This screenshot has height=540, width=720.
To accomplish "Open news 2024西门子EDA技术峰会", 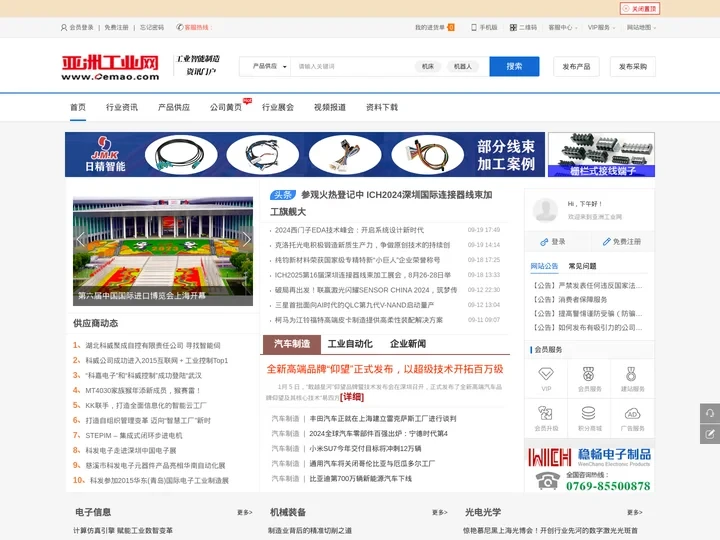I will click(349, 230).
